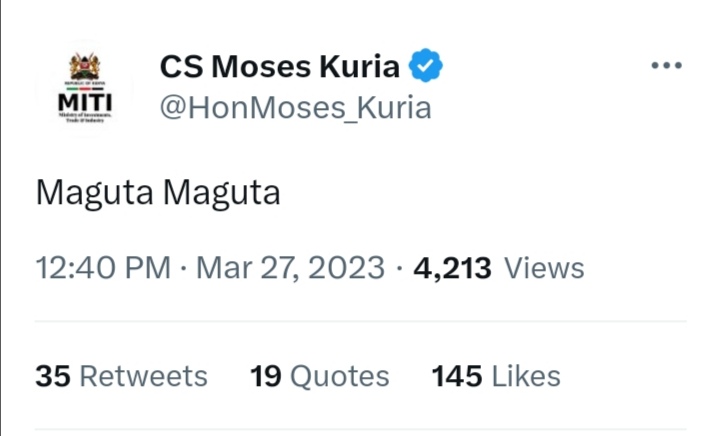
Task: Click the second Maguta word in tweet
Action: pos(221,193)
